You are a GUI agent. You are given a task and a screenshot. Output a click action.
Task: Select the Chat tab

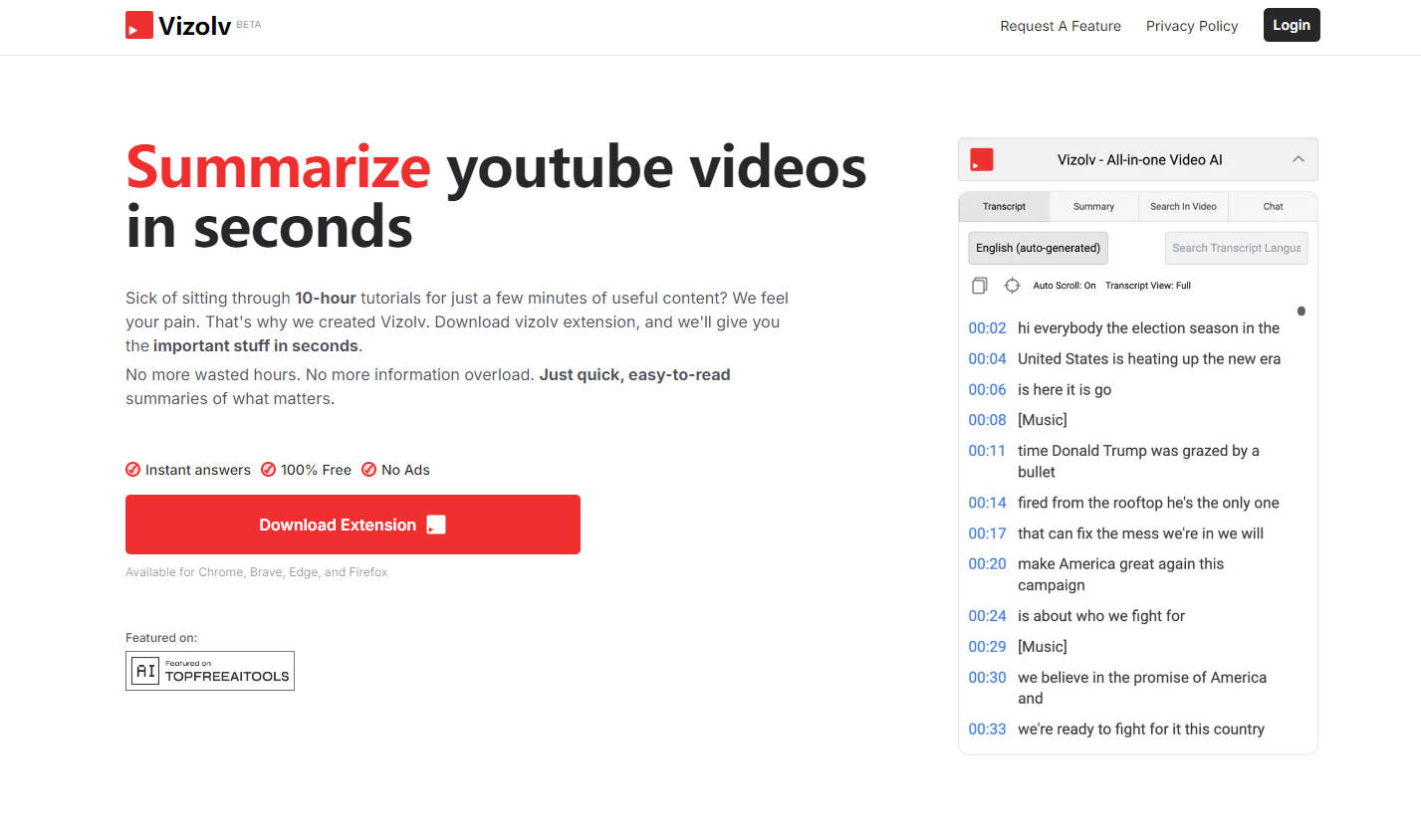[x=1273, y=207]
